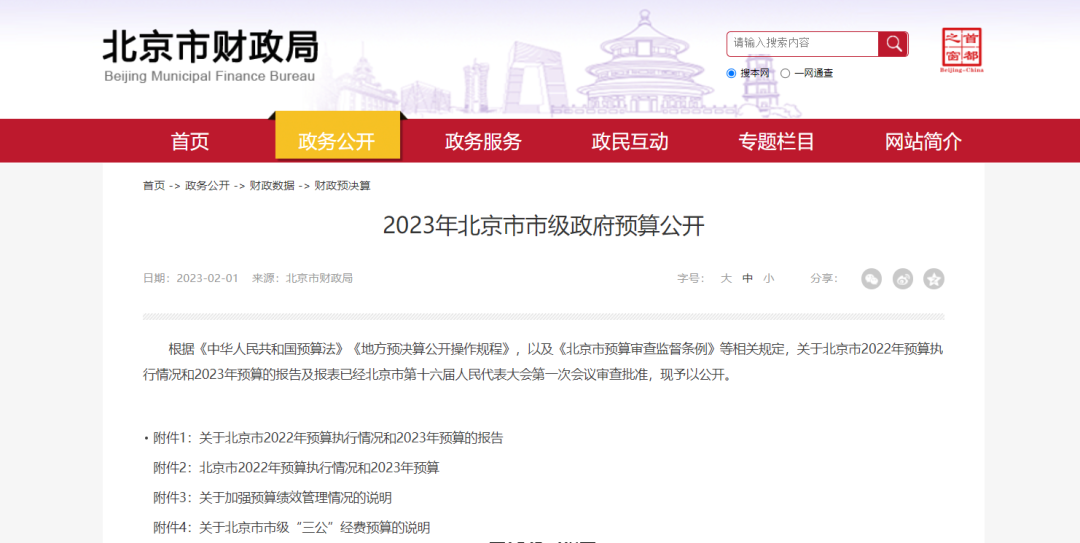This screenshot has height=543, width=1080.
Task: Open 附件4 “三公”经费预算的说明
Action: point(291,528)
